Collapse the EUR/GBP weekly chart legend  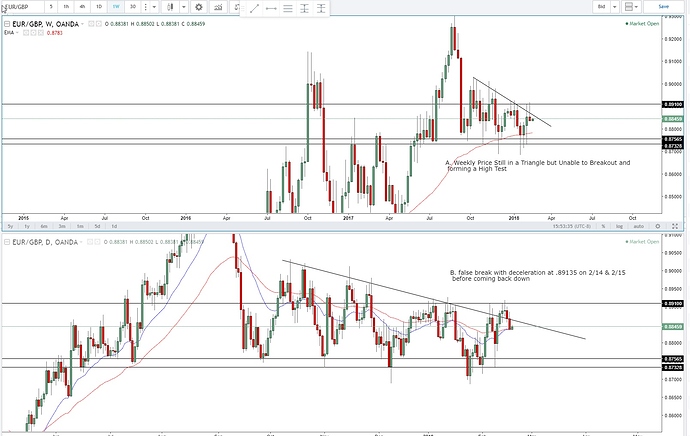pos(7,24)
